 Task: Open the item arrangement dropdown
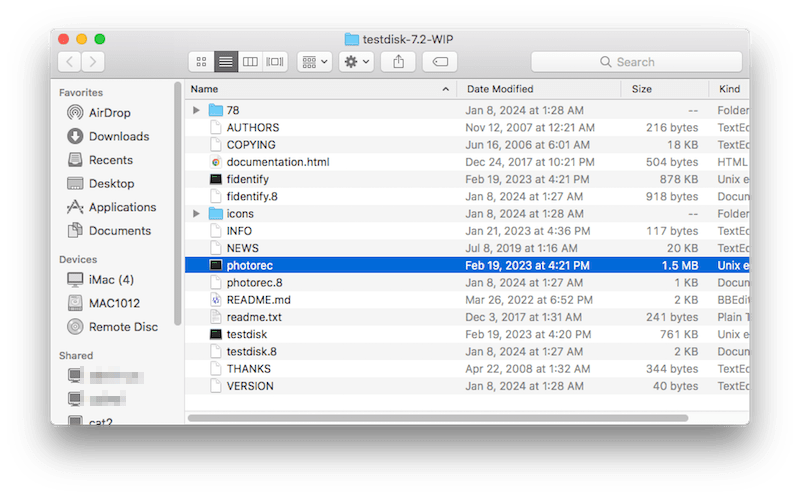(x=314, y=62)
